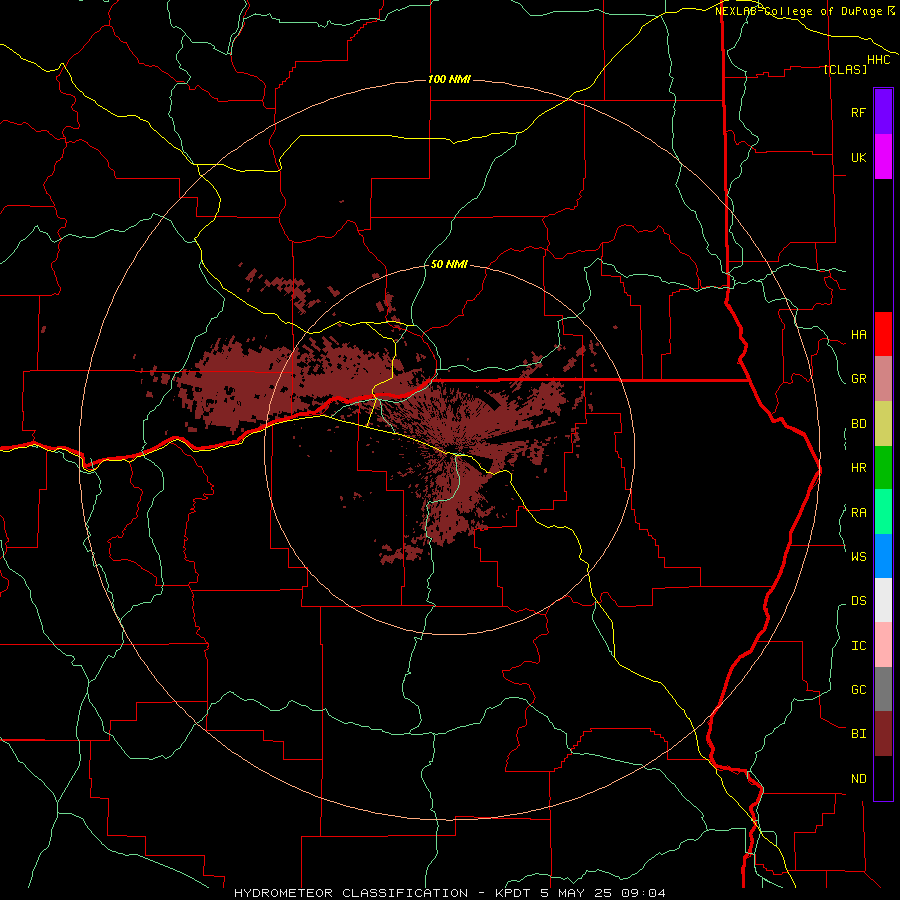Click the BI dark-red legend swatch

[x=883, y=734]
